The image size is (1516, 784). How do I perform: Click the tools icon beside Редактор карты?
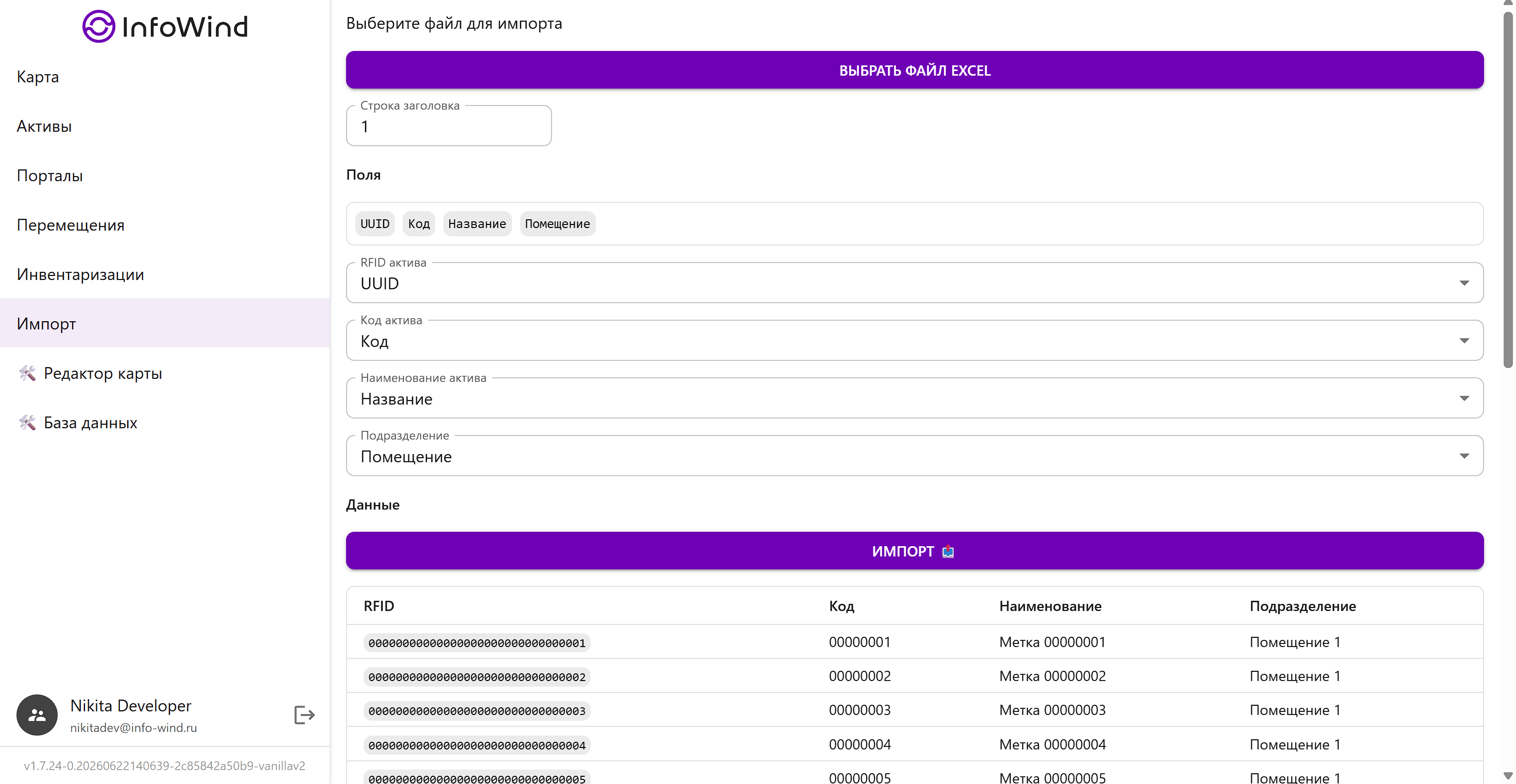pyautogui.click(x=27, y=373)
